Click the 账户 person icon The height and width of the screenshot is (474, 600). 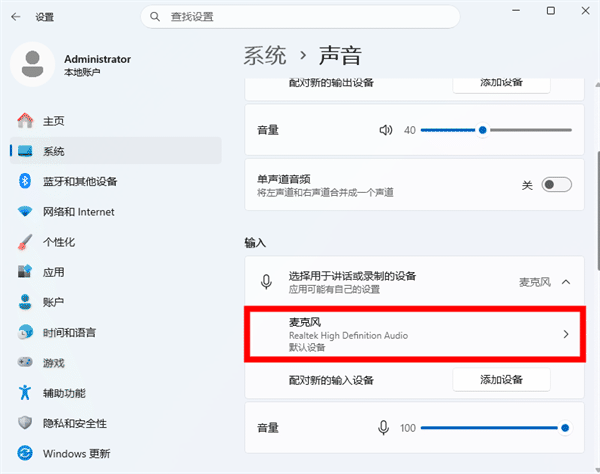pos(25,302)
